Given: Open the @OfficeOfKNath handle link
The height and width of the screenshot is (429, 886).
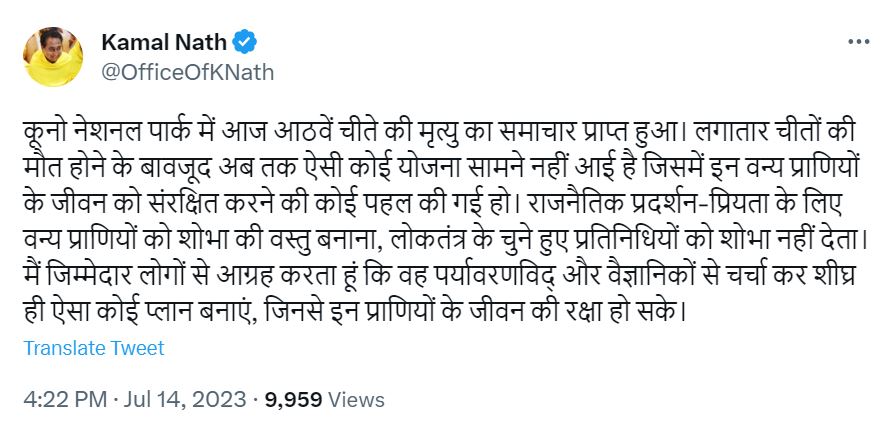Looking at the screenshot, I should 187,72.
